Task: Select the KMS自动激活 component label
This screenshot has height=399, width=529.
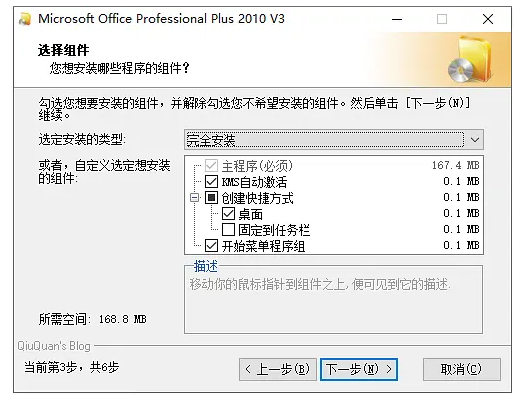Action: (254, 182)
